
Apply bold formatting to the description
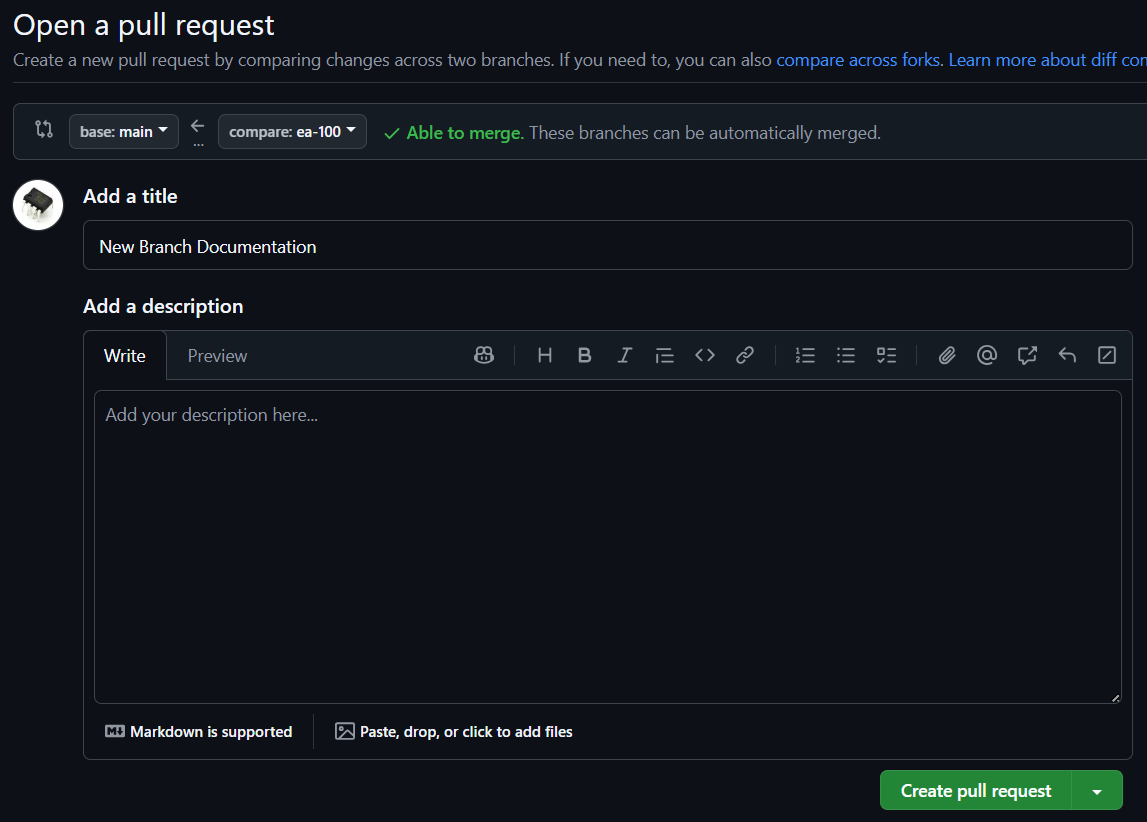click(x=585, y=355)
